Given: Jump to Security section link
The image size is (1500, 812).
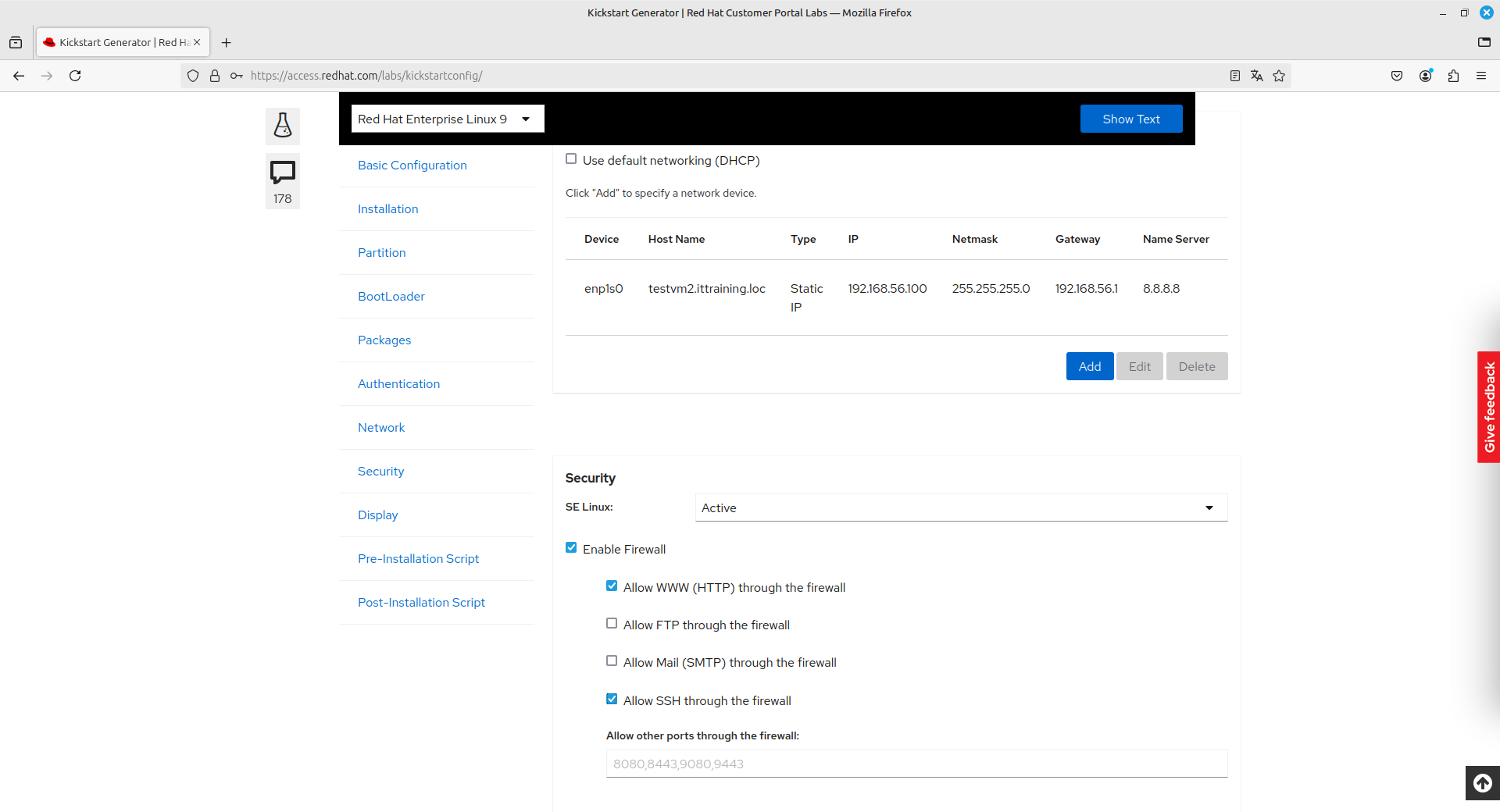Looking at the screenshot, I should 381,472.
